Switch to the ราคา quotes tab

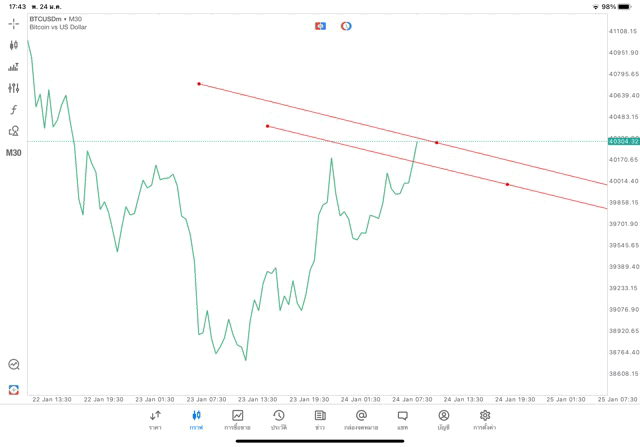[x=155, y=420]
